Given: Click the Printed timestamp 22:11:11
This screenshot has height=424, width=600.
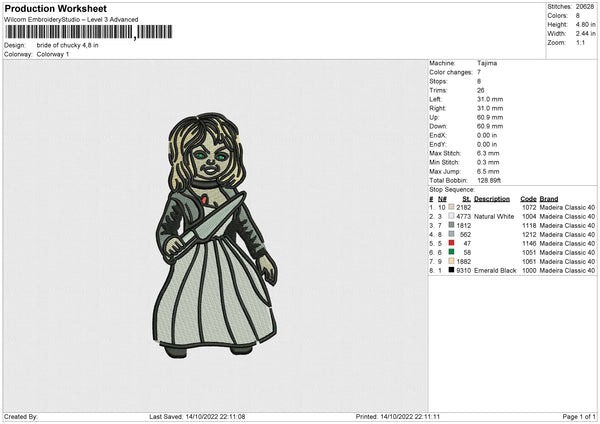Looking at the screenshot, I should (426, 416).
